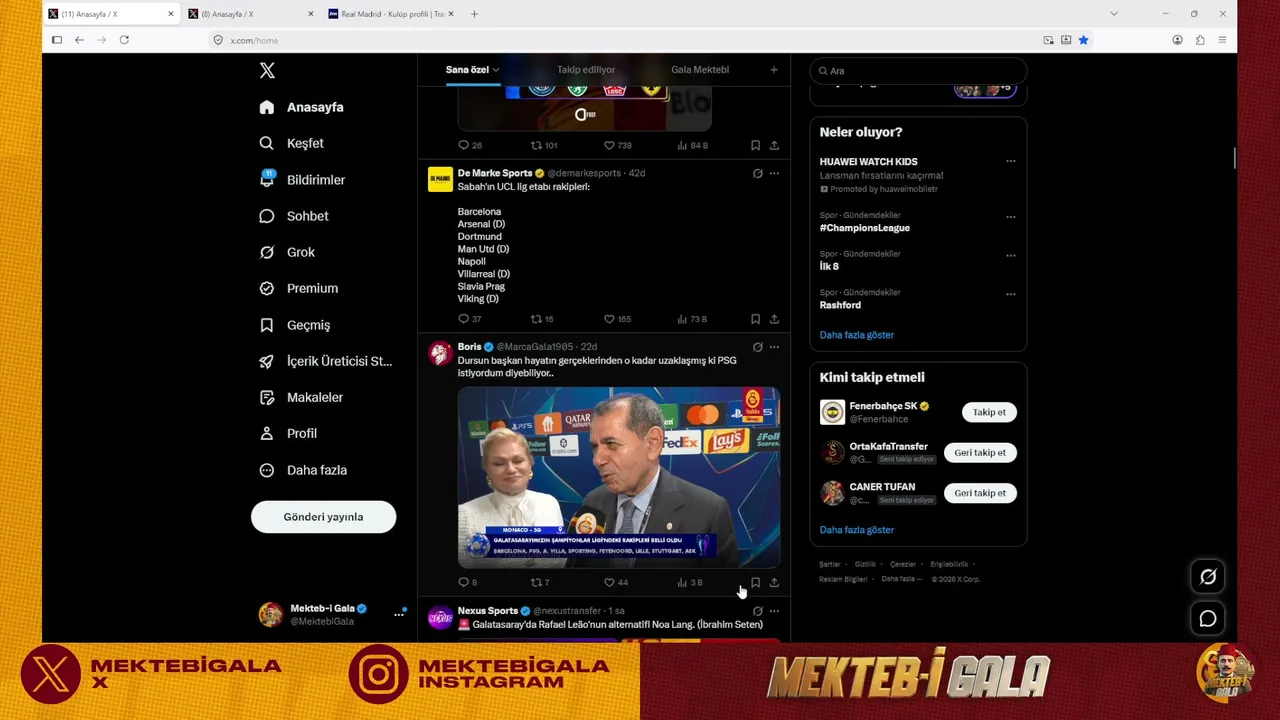Screen dimensions: 1280x720
Task: Ask Grok about the Boris post
Action: click(757, 347)
